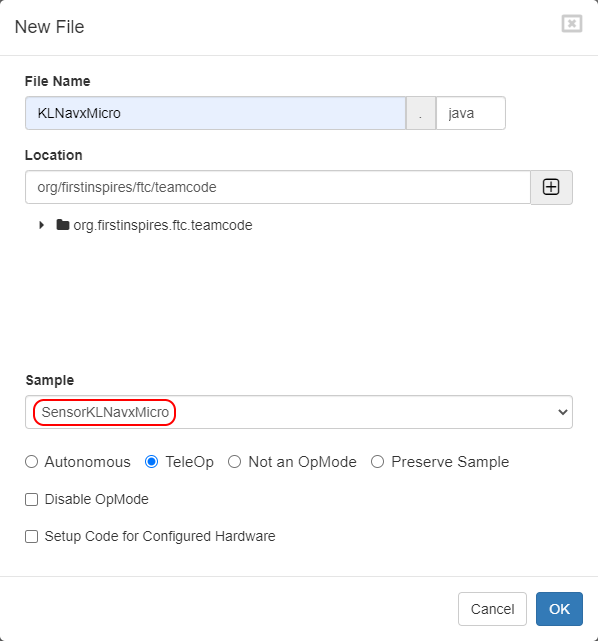The image size is (598, 641).
Task: Click the dot separator between name and extension
Action: [421, 113]
